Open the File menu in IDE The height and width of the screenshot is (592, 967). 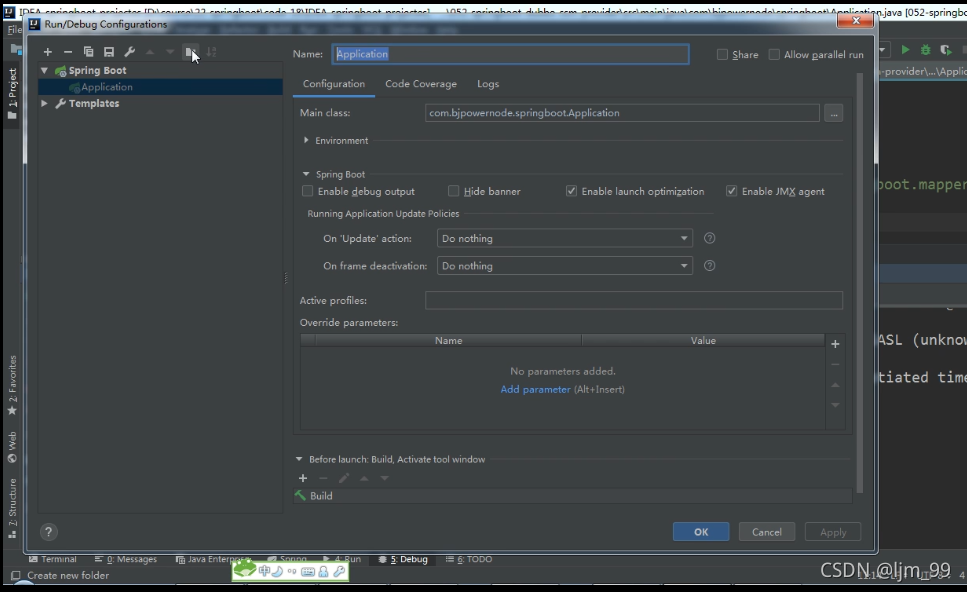[x=14, y=30]
